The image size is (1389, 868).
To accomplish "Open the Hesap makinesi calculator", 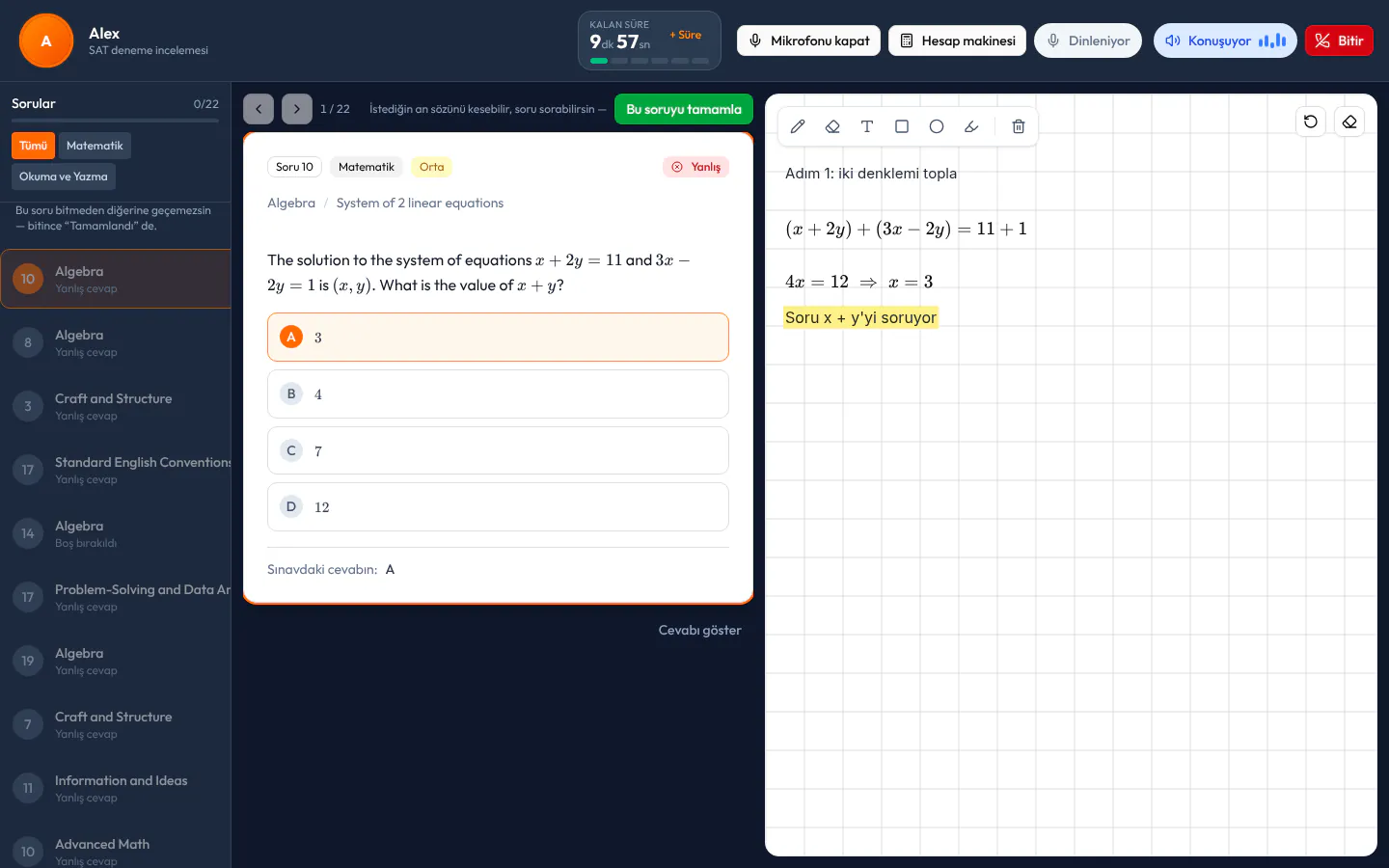I will [957, 41].
